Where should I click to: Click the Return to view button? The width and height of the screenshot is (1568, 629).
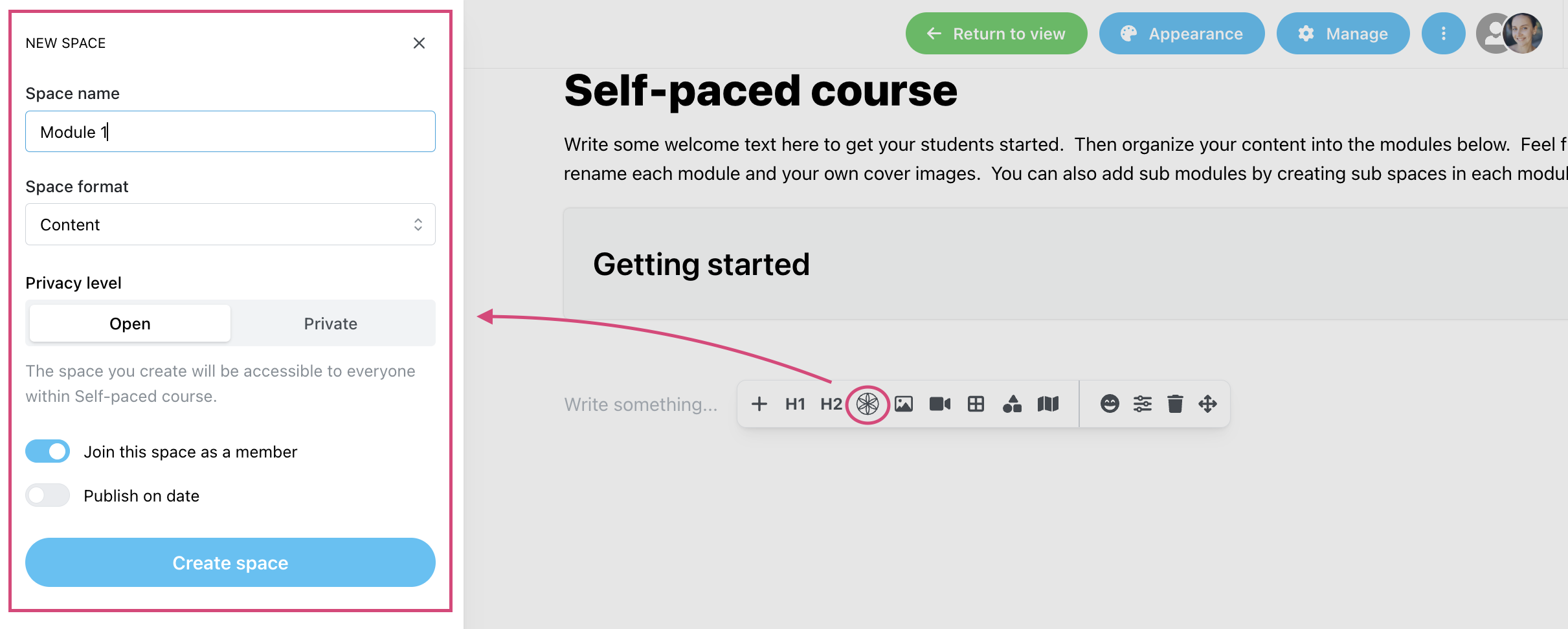[996, 34]
